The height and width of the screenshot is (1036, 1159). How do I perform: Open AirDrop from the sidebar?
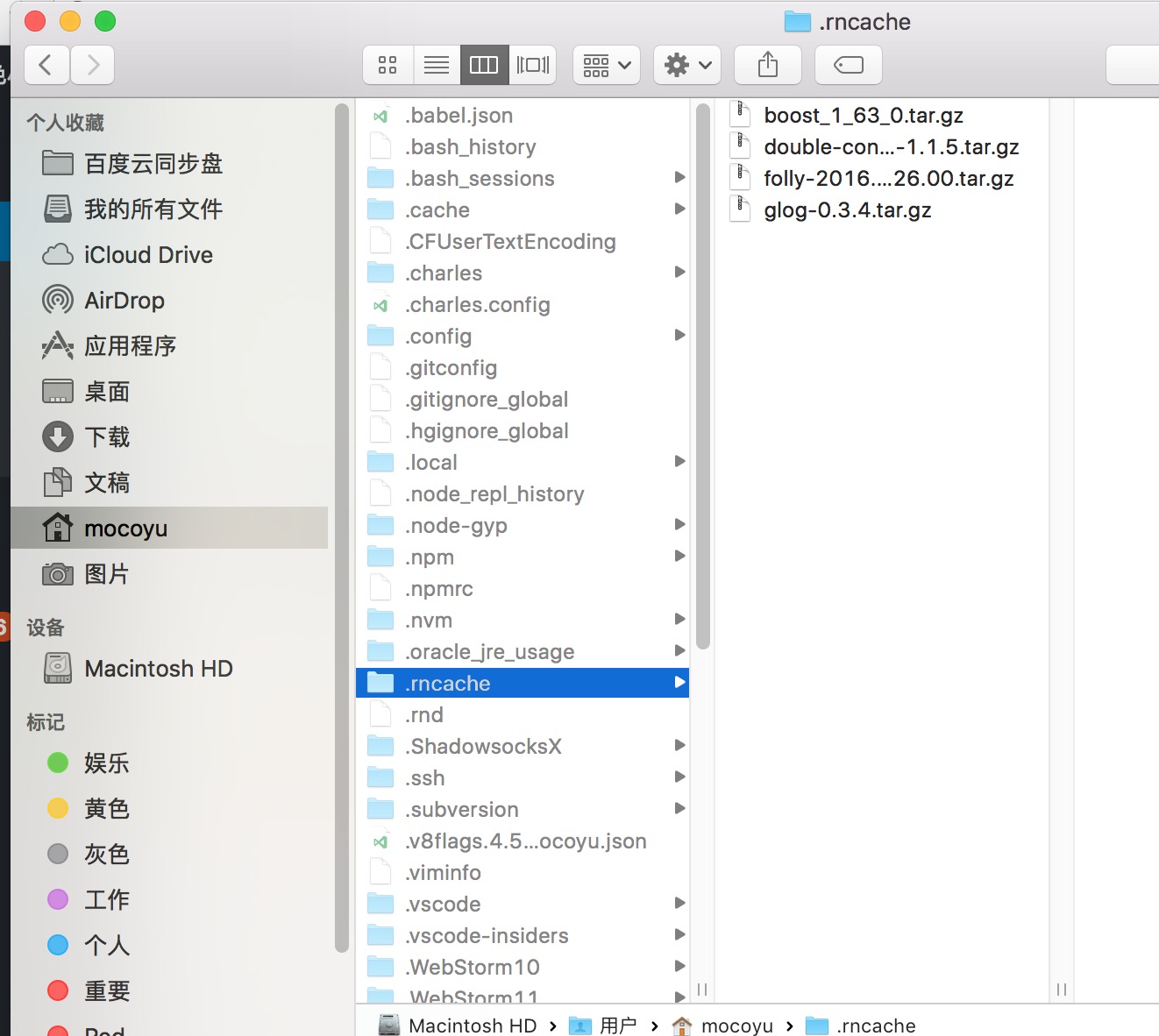click(x=124, y=300)
